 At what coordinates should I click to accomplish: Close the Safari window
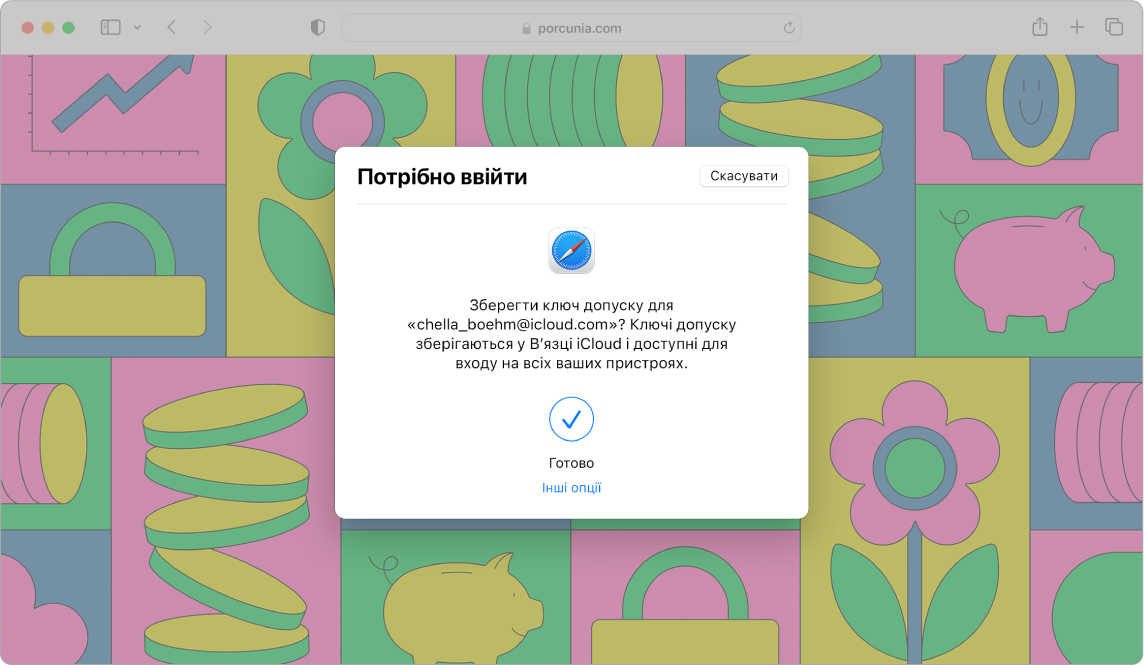pyautogui.click(x=28, y=28)
